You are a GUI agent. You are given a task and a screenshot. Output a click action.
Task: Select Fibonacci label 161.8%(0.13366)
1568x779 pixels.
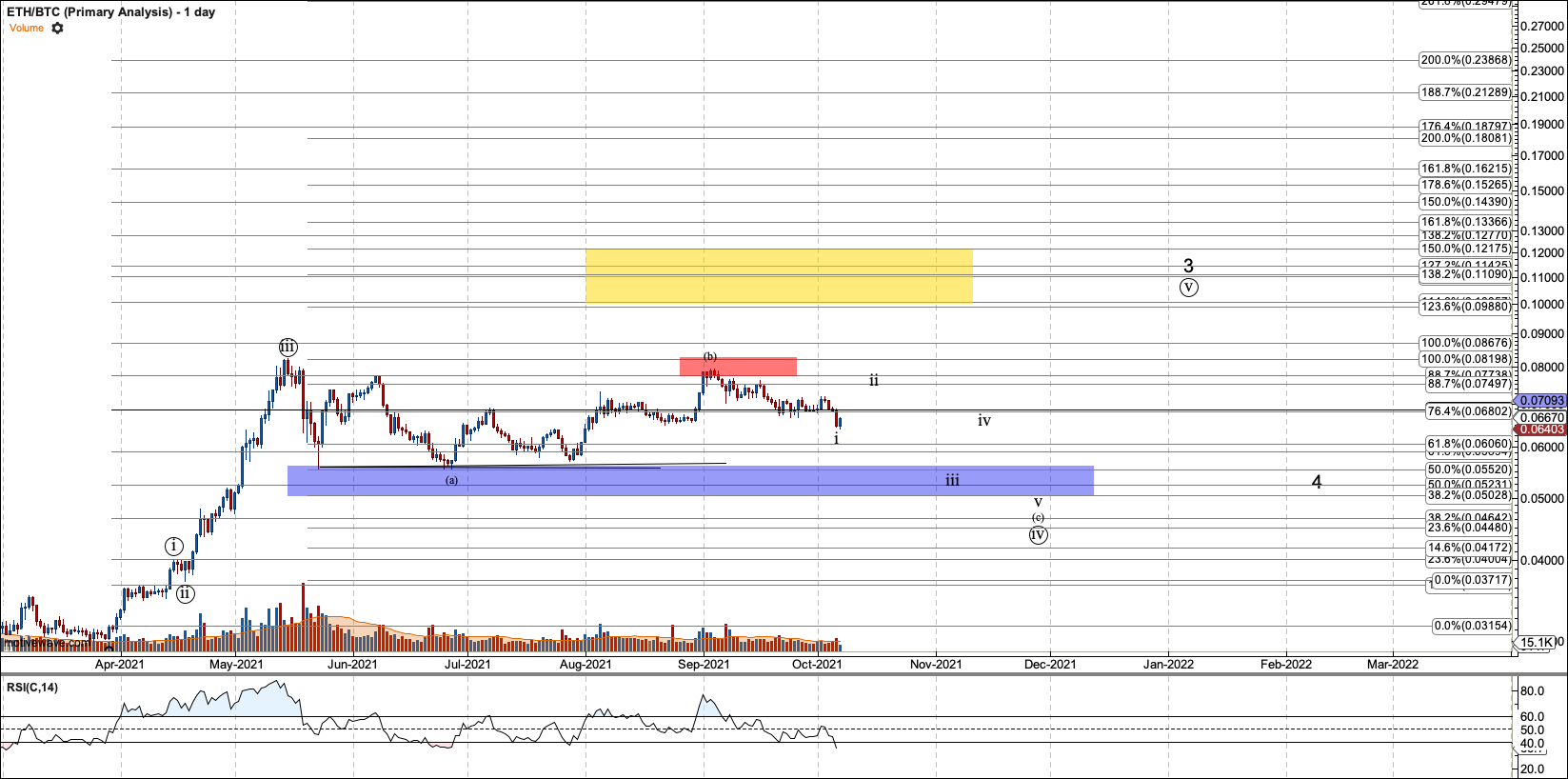coord(1465,222)
